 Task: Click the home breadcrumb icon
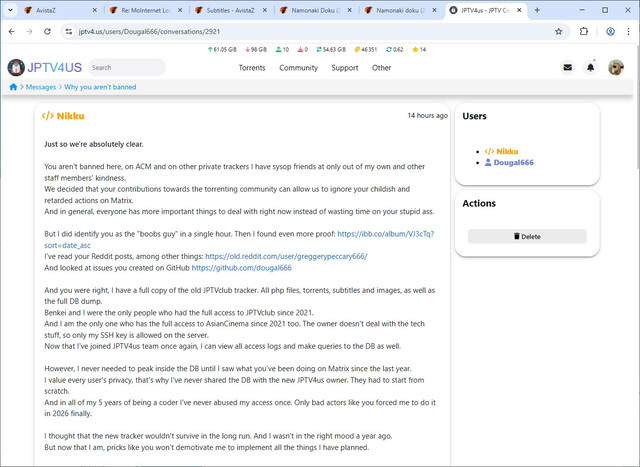tap(13, 87)
